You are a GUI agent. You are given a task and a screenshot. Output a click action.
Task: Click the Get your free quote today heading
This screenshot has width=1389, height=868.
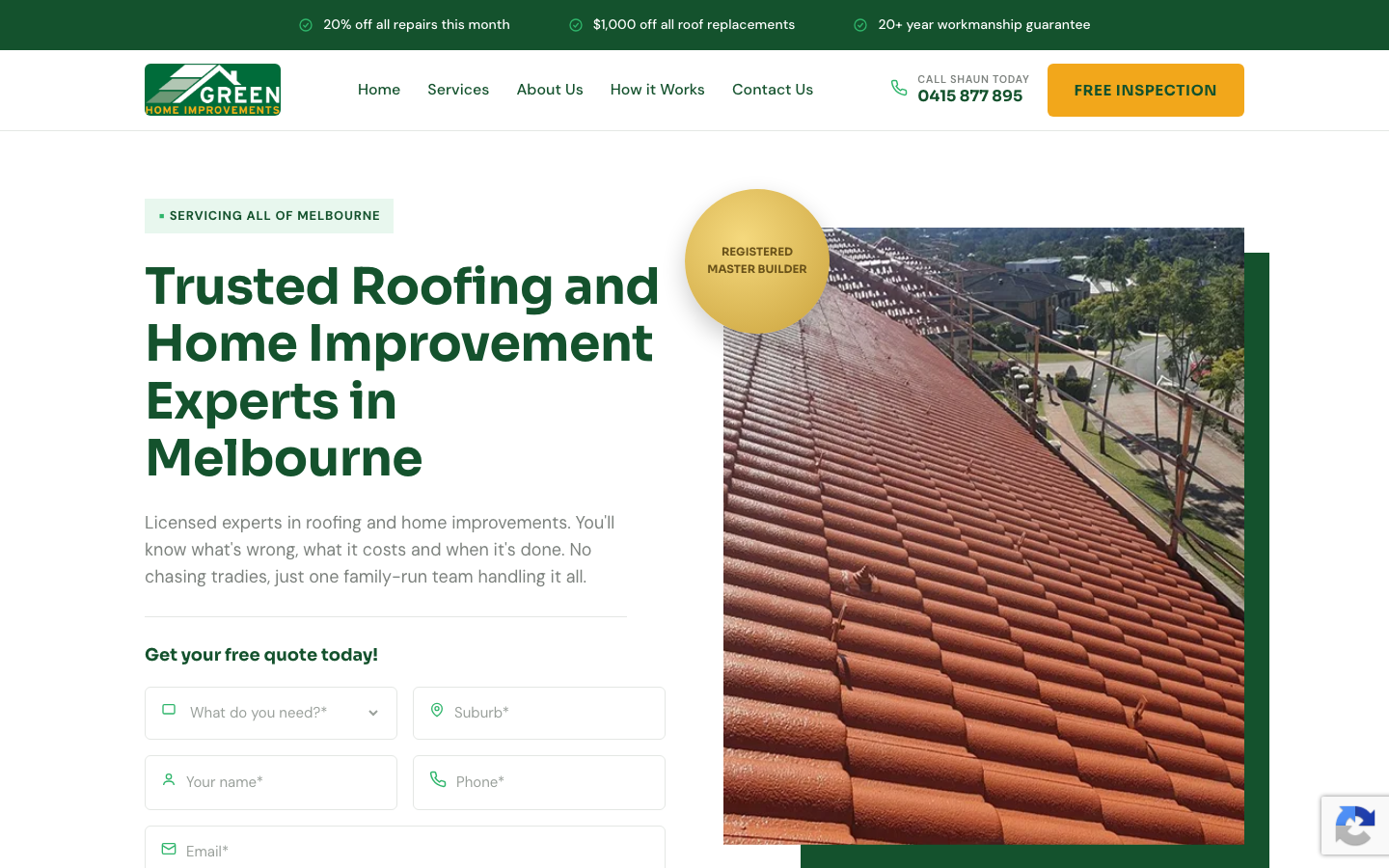click(x=261, y=655)
